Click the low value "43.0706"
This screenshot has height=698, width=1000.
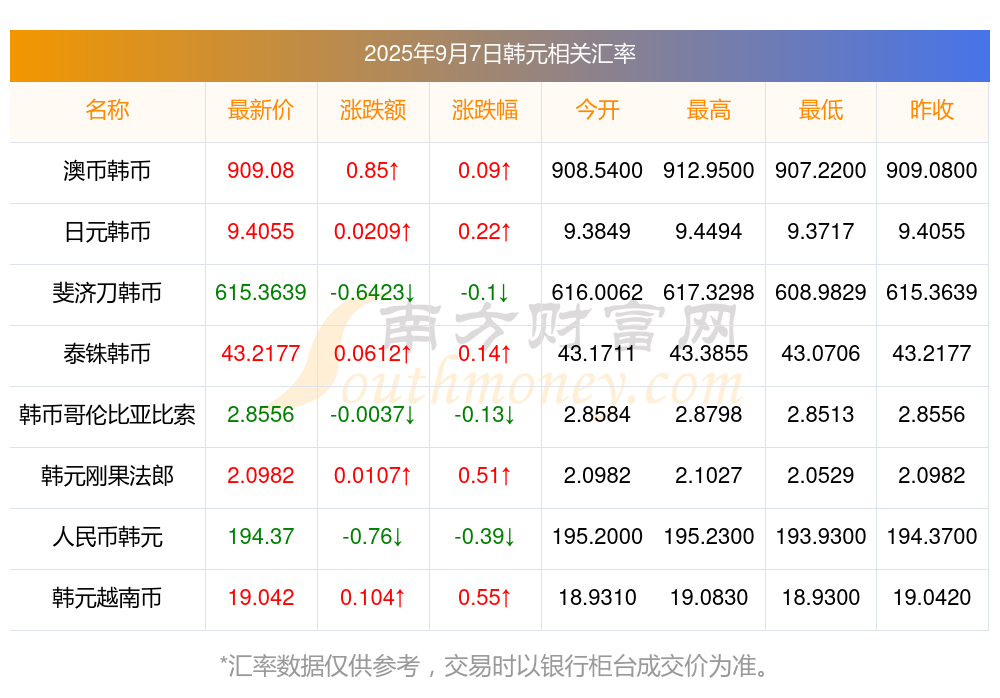821,353
